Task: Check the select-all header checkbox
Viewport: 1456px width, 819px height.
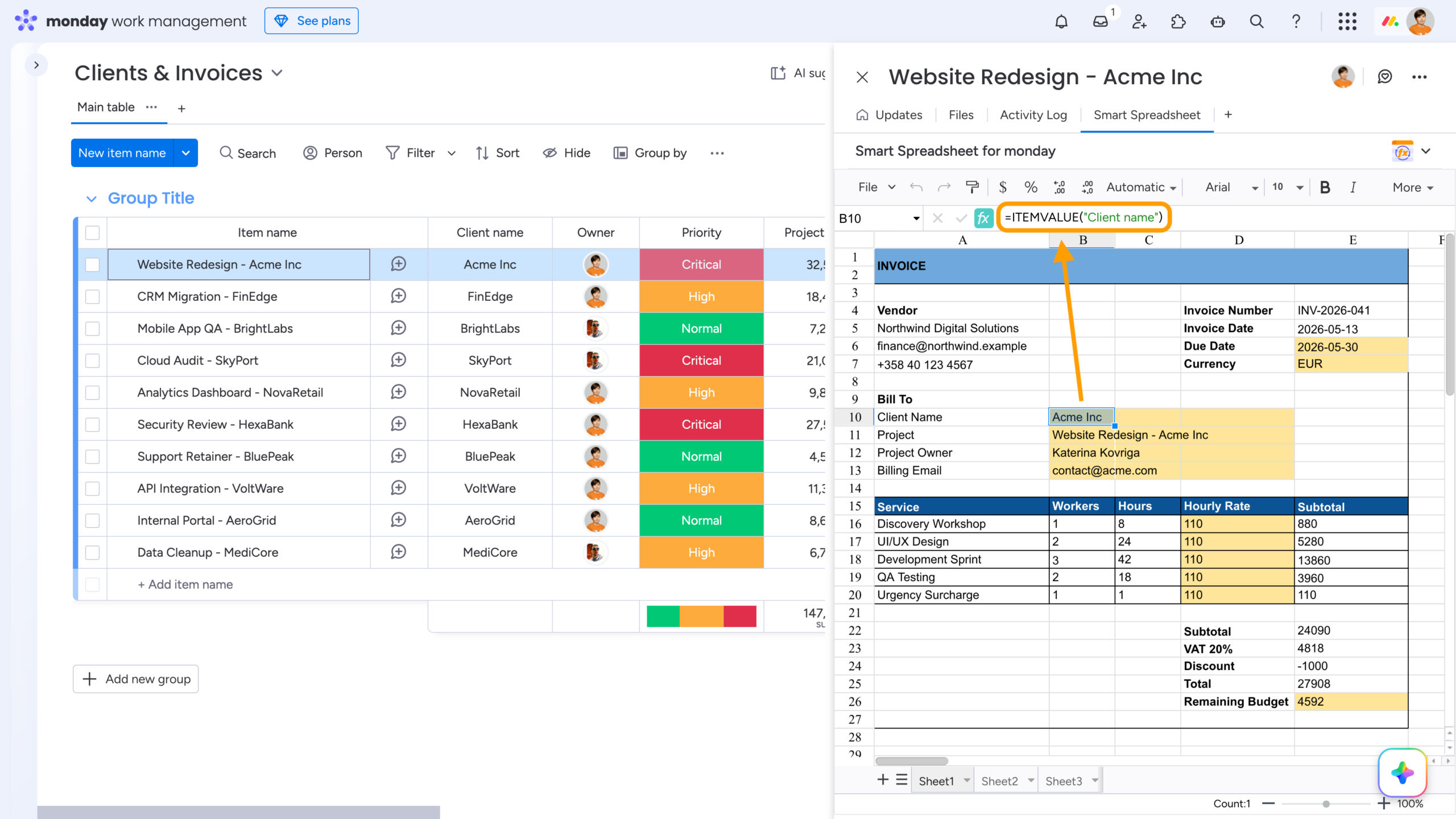Action: [x=92, y=233]
